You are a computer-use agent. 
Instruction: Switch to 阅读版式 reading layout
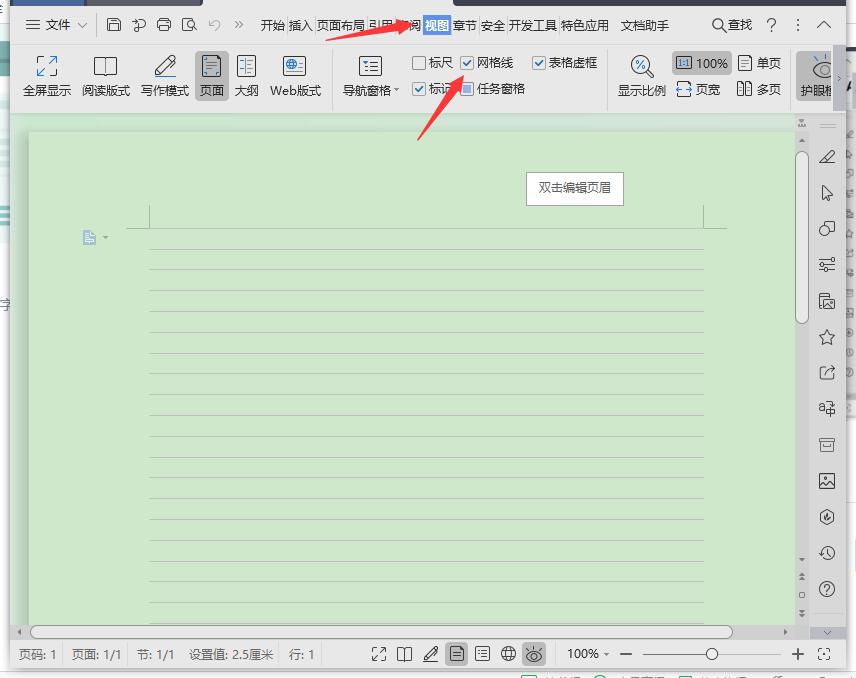point(106,76)
